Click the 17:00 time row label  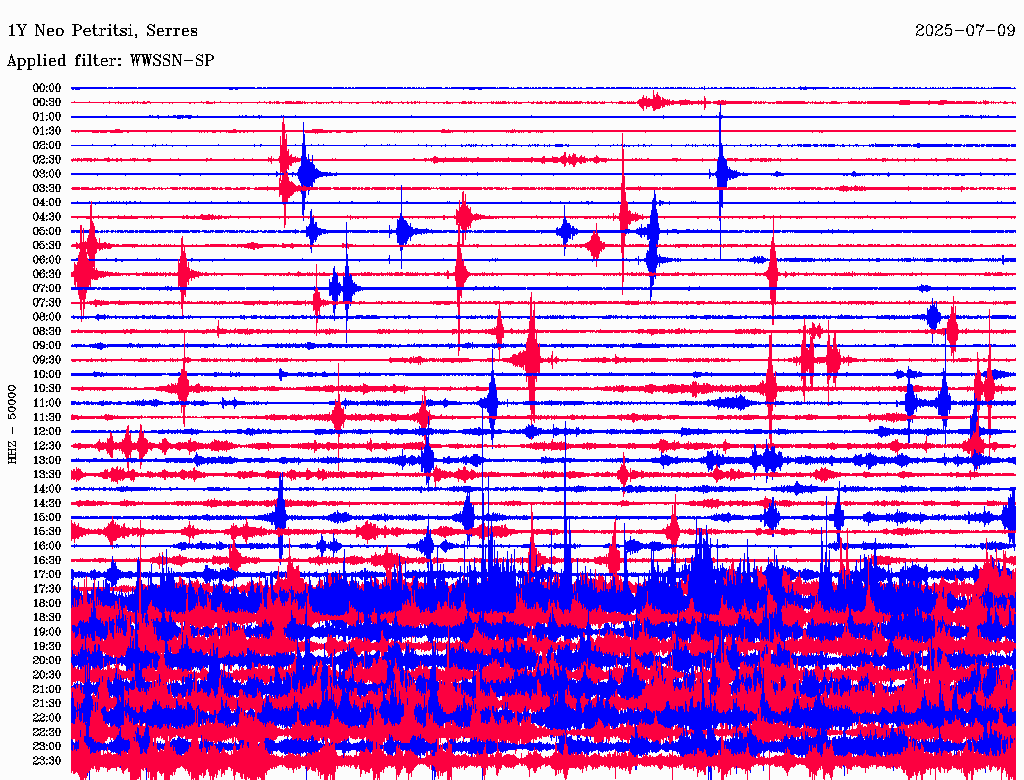point(47,575)
